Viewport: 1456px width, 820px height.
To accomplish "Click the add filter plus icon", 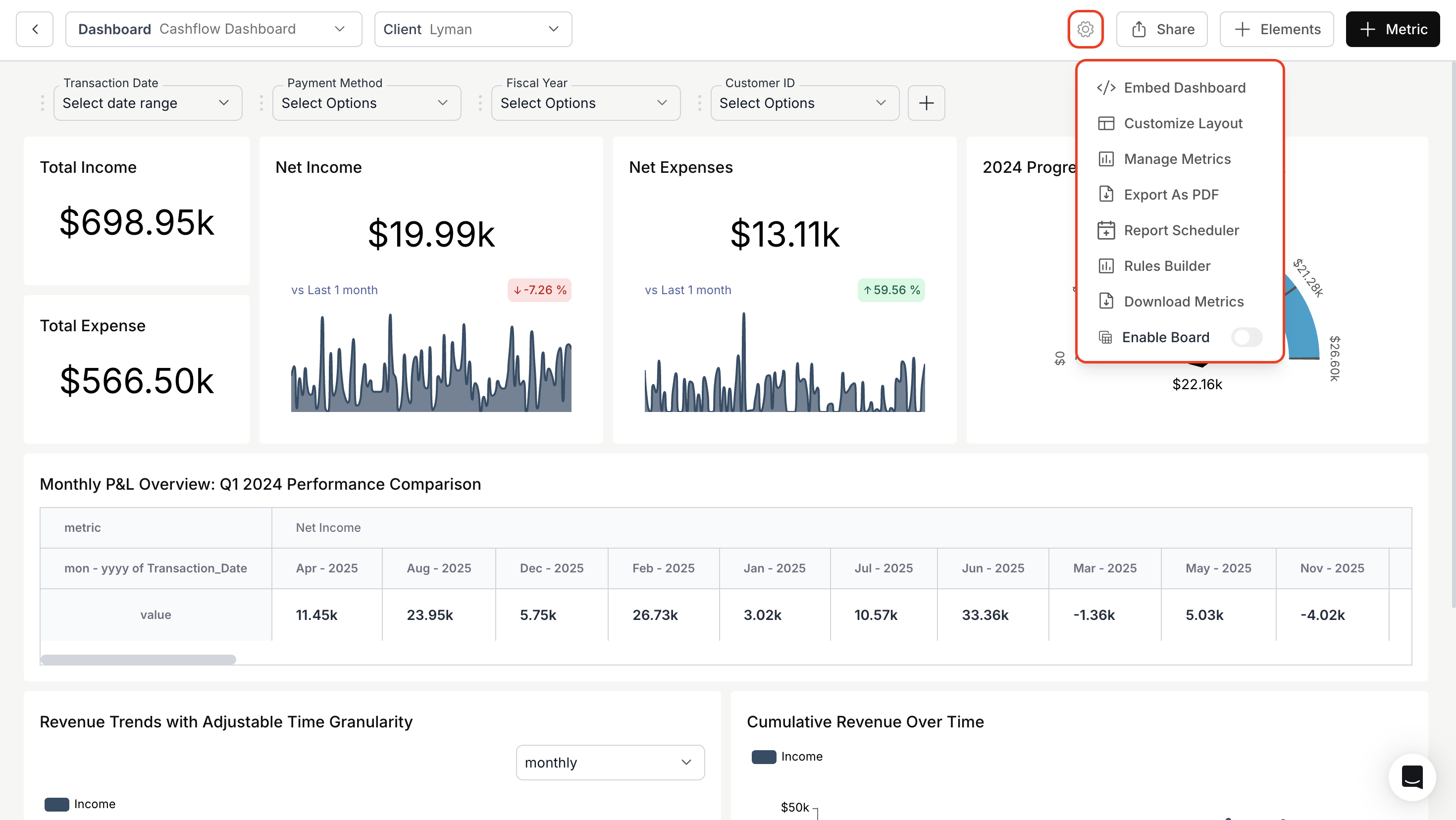I will pyautogui.click(x=926, y=103).
